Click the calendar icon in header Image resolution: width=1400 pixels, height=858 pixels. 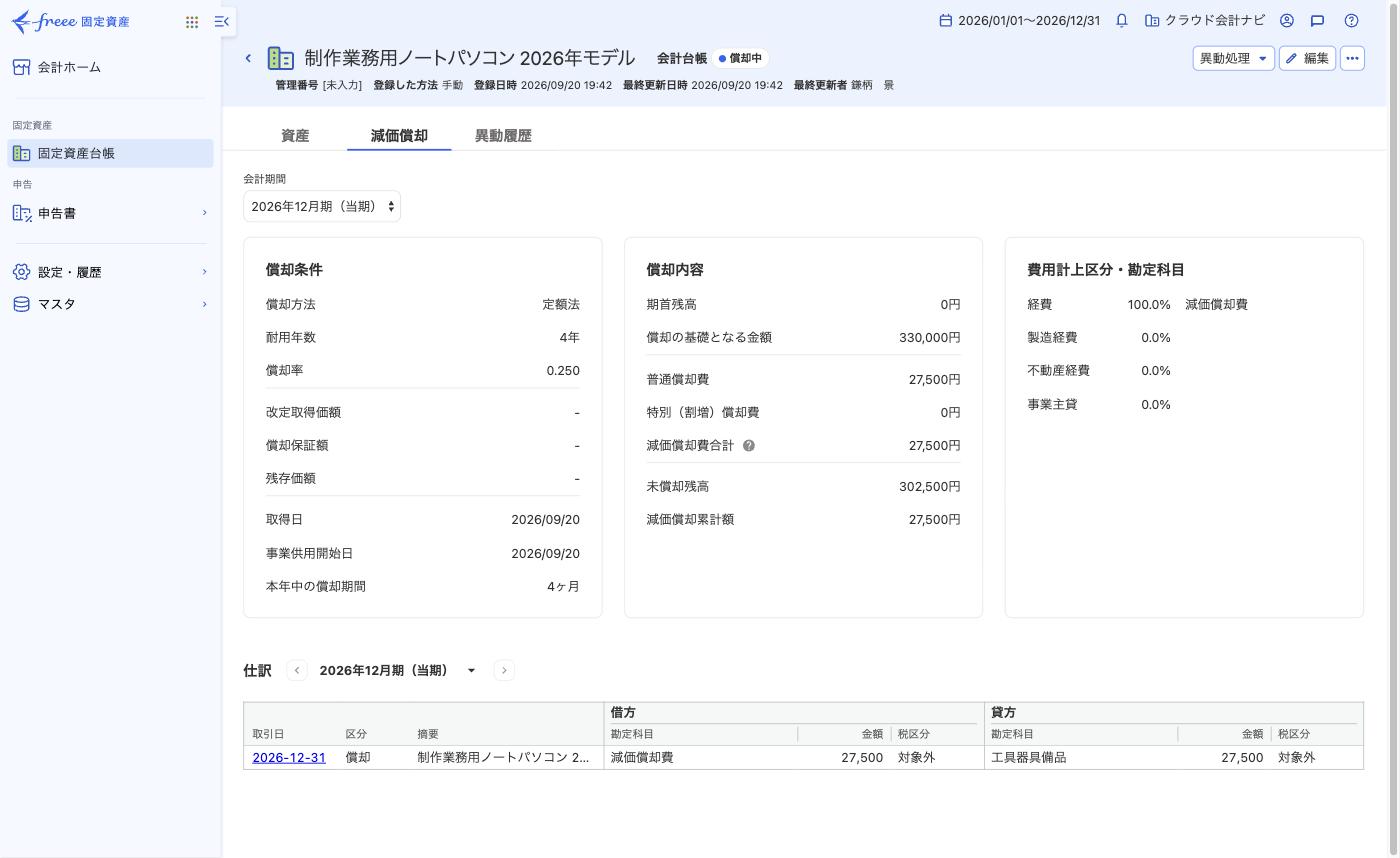click(945, 20)
